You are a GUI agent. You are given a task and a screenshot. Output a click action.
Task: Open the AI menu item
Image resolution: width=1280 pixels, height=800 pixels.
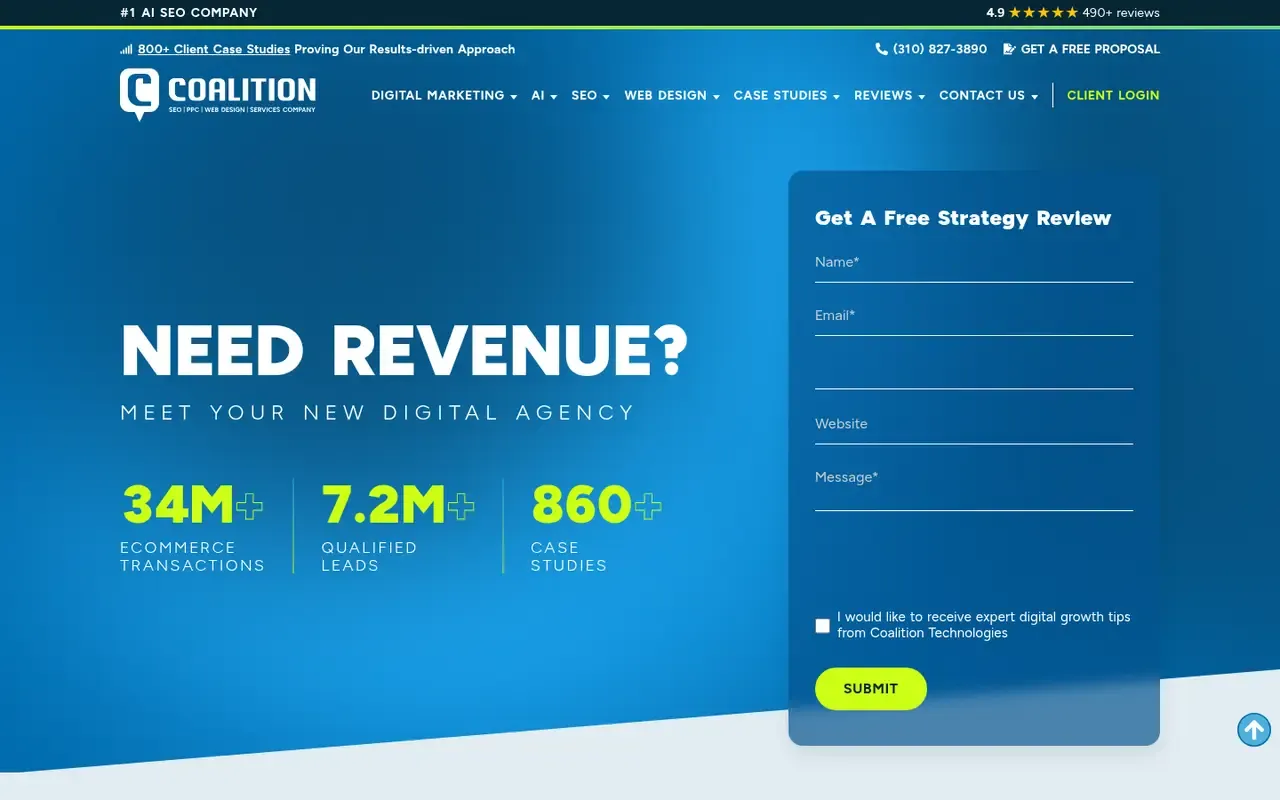click(538, 96)
